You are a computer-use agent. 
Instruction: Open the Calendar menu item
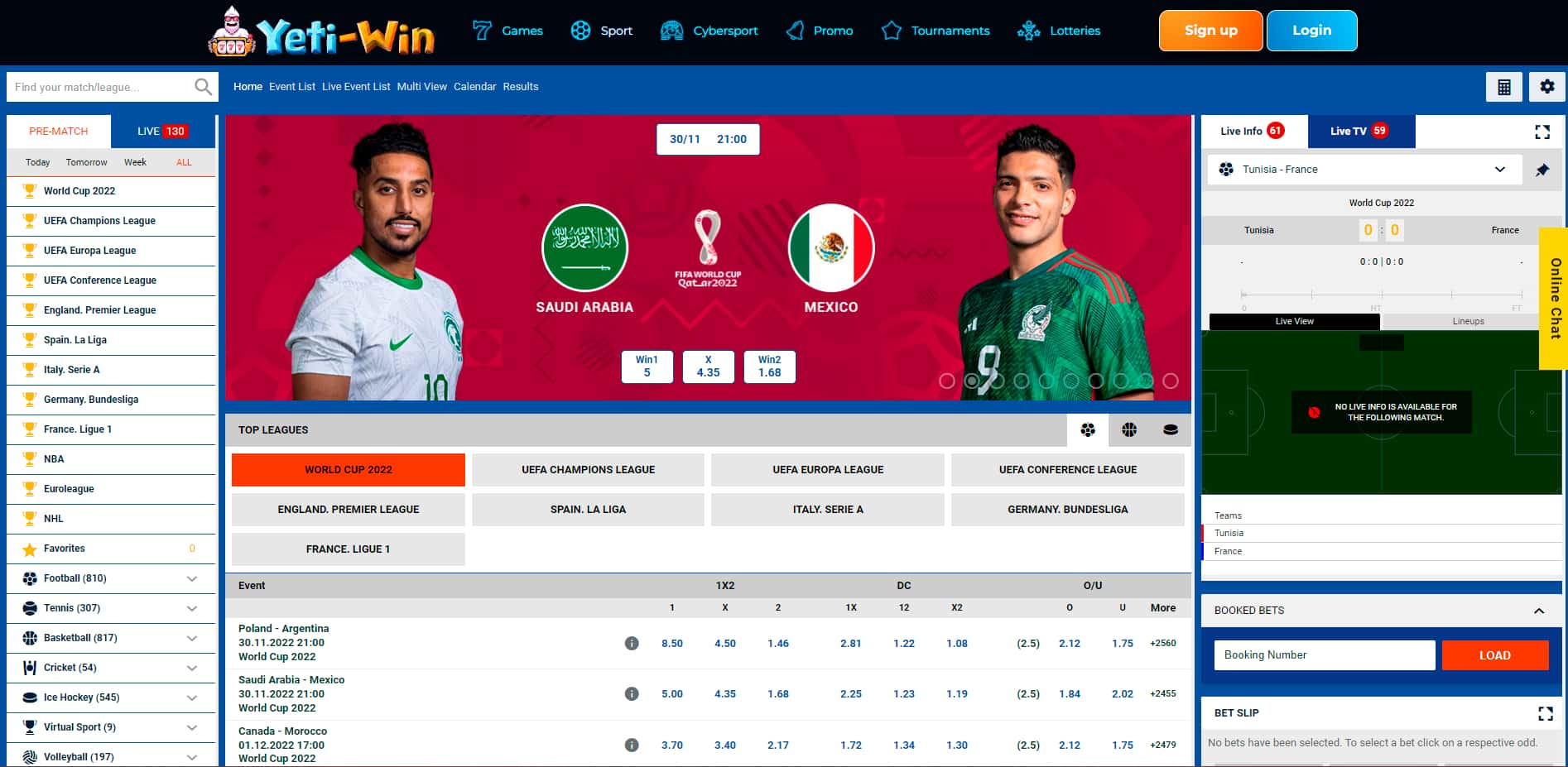click(x=475, y=87)
